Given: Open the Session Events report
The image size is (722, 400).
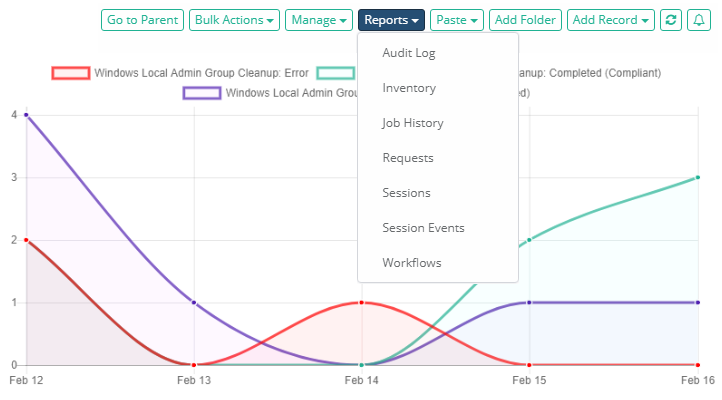Looking at the screenshot, I should (423, 228).
